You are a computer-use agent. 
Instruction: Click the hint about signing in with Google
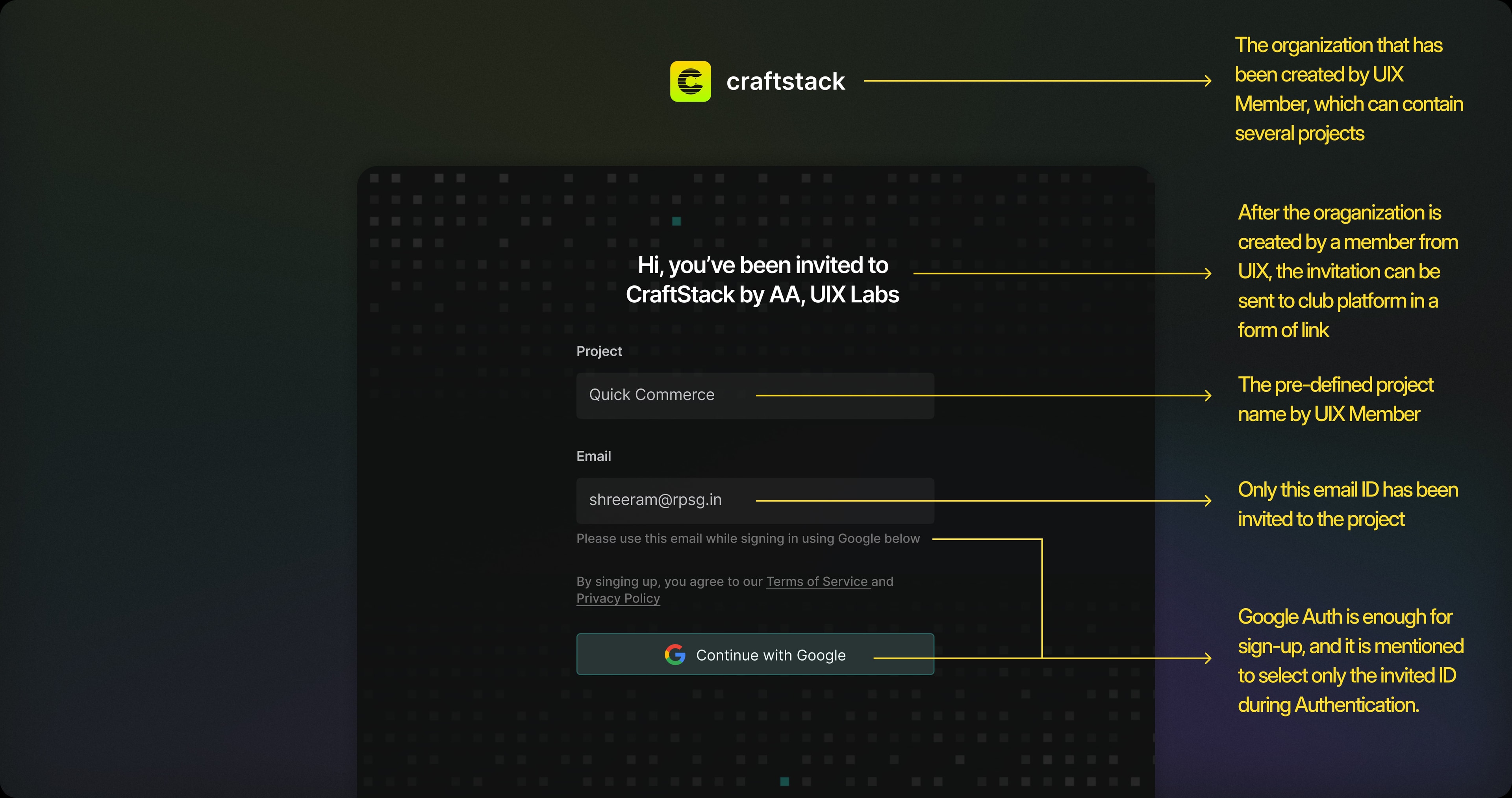[x=748, y=539]
